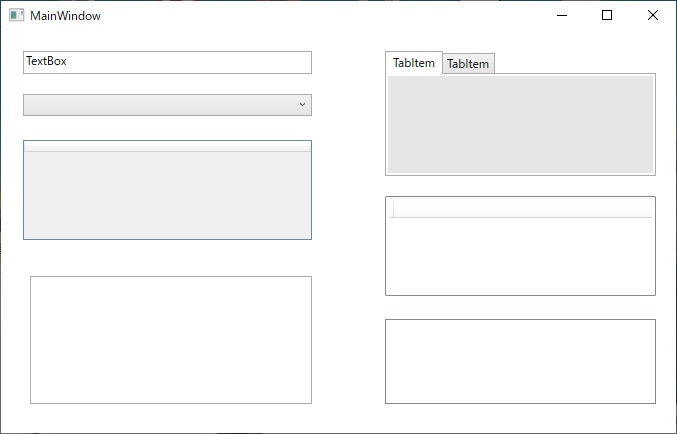Click the header row of the gray list view
The image size is (677, 434).
[x=167, y=146]
